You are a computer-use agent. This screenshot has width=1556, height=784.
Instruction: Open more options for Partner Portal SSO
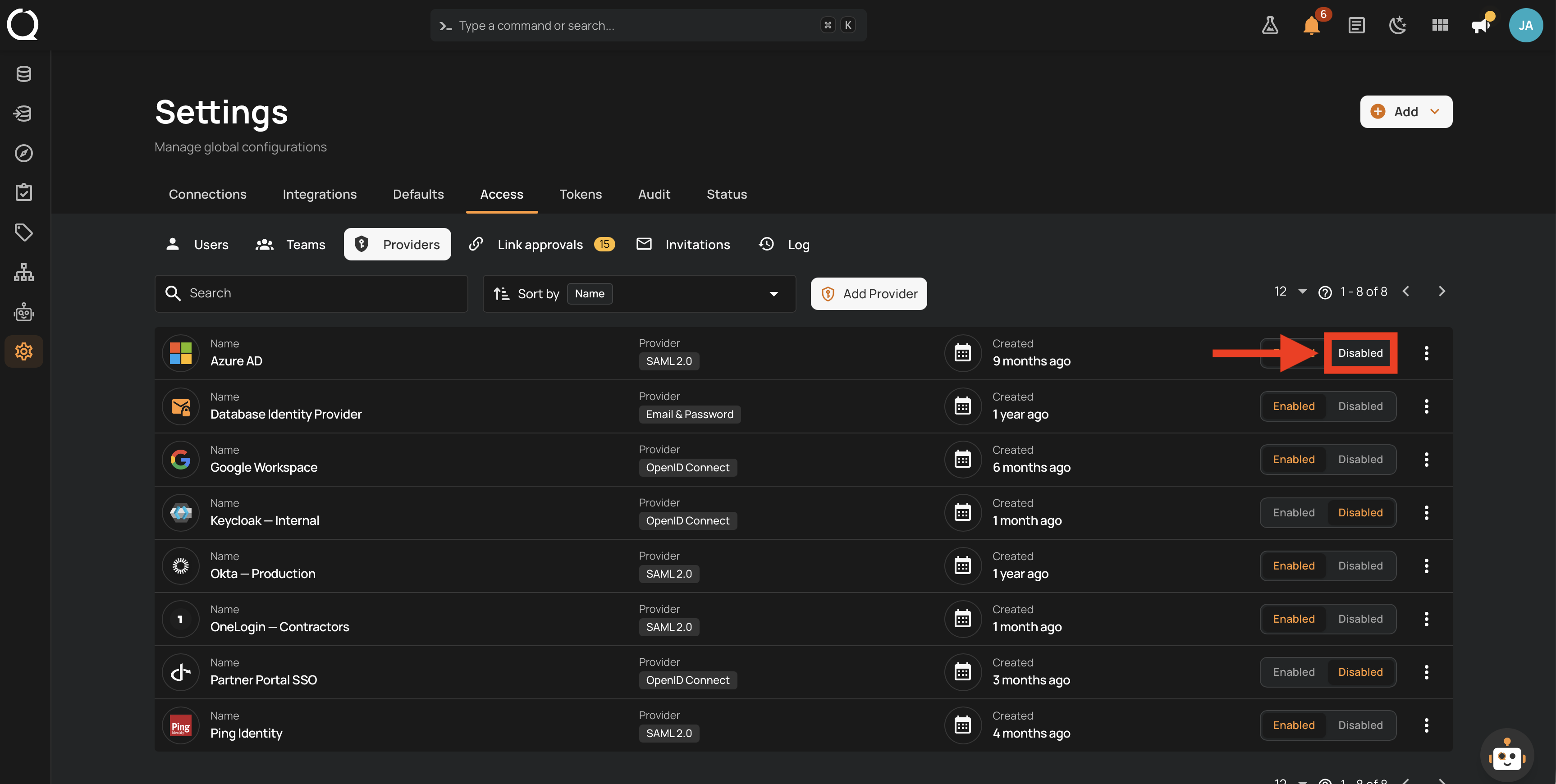(1426, 672)
